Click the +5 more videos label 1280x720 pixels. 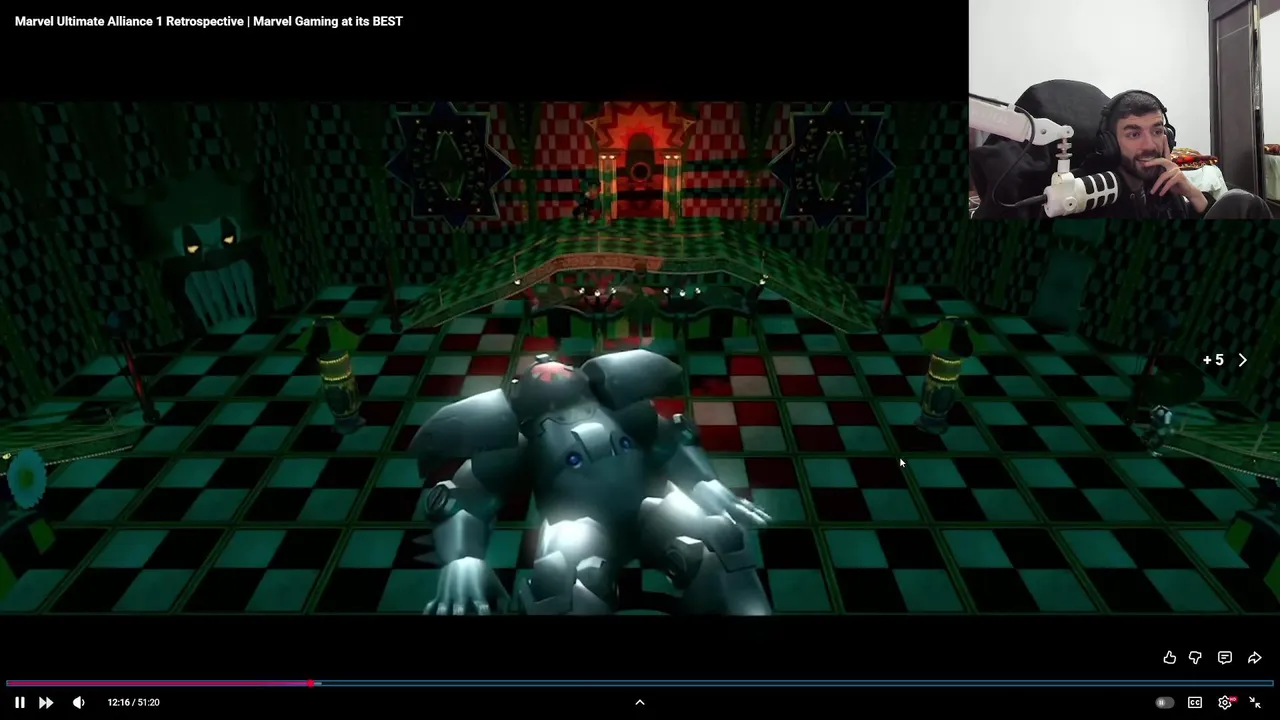coord(1213,360)
